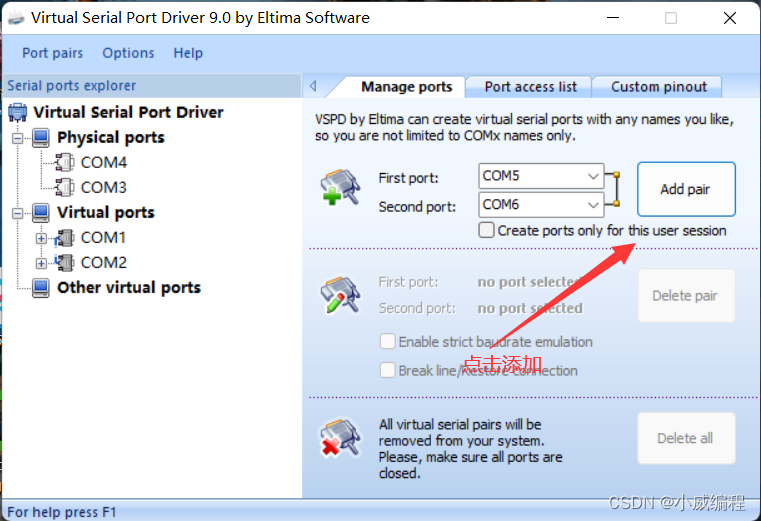This screenshot has width=761, height=521.
Task: Select COM4 in the tree
Action: point(104,162)
